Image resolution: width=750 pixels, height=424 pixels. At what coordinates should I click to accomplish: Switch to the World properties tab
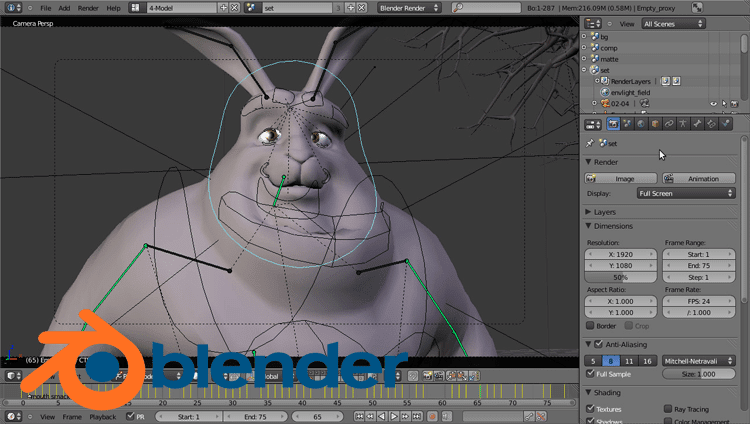click(641, 124)
